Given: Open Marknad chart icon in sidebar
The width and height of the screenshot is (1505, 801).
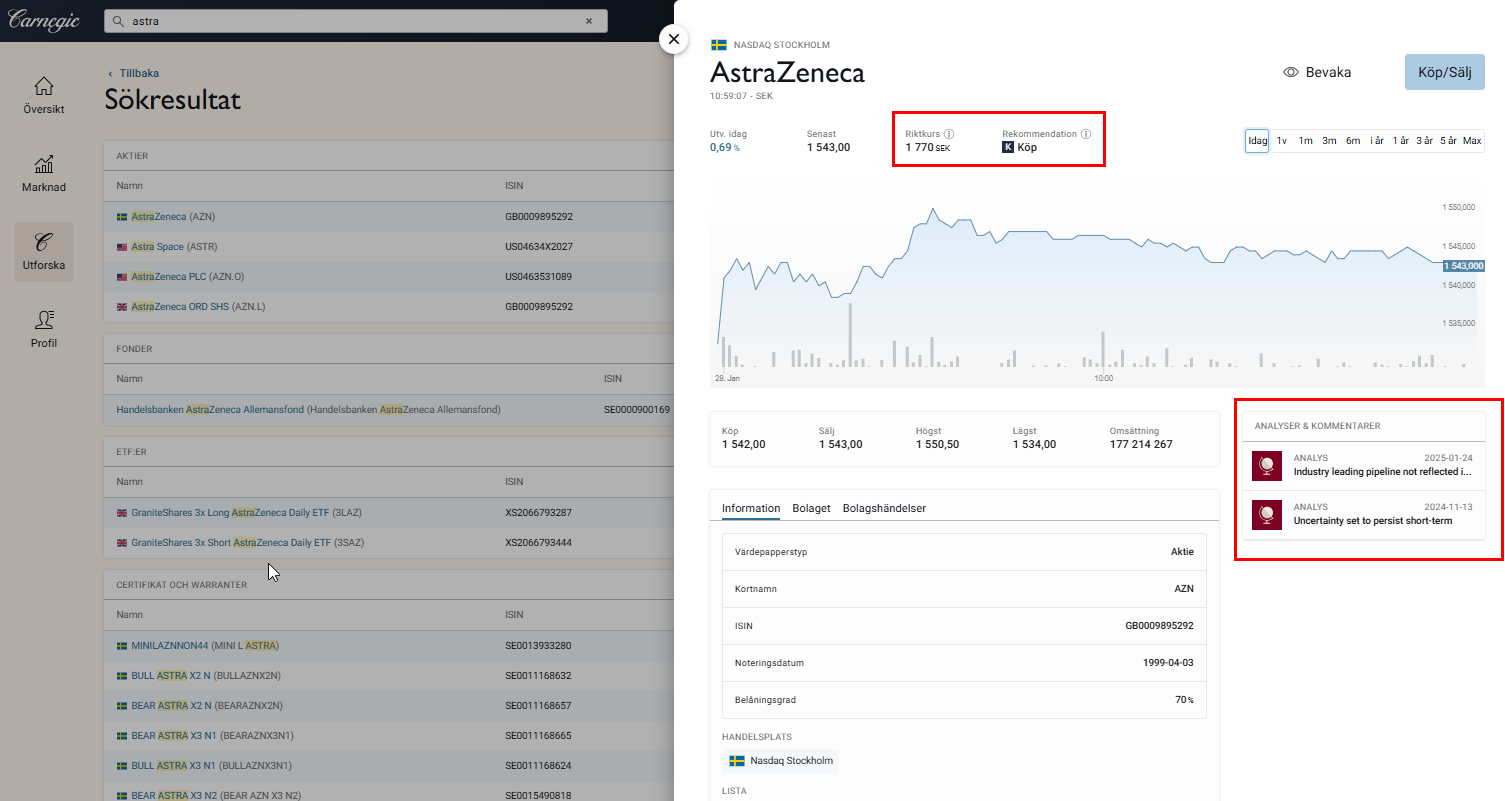Looking at the screenshot, I should 44,164.
